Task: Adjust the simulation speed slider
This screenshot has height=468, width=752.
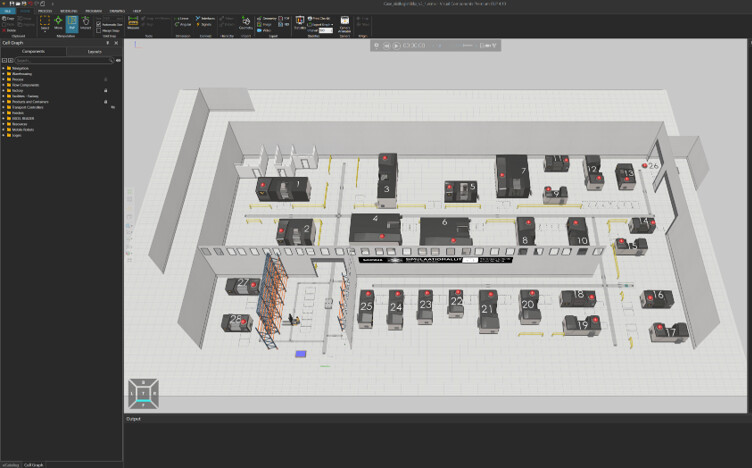Action: tap(467, 46)
